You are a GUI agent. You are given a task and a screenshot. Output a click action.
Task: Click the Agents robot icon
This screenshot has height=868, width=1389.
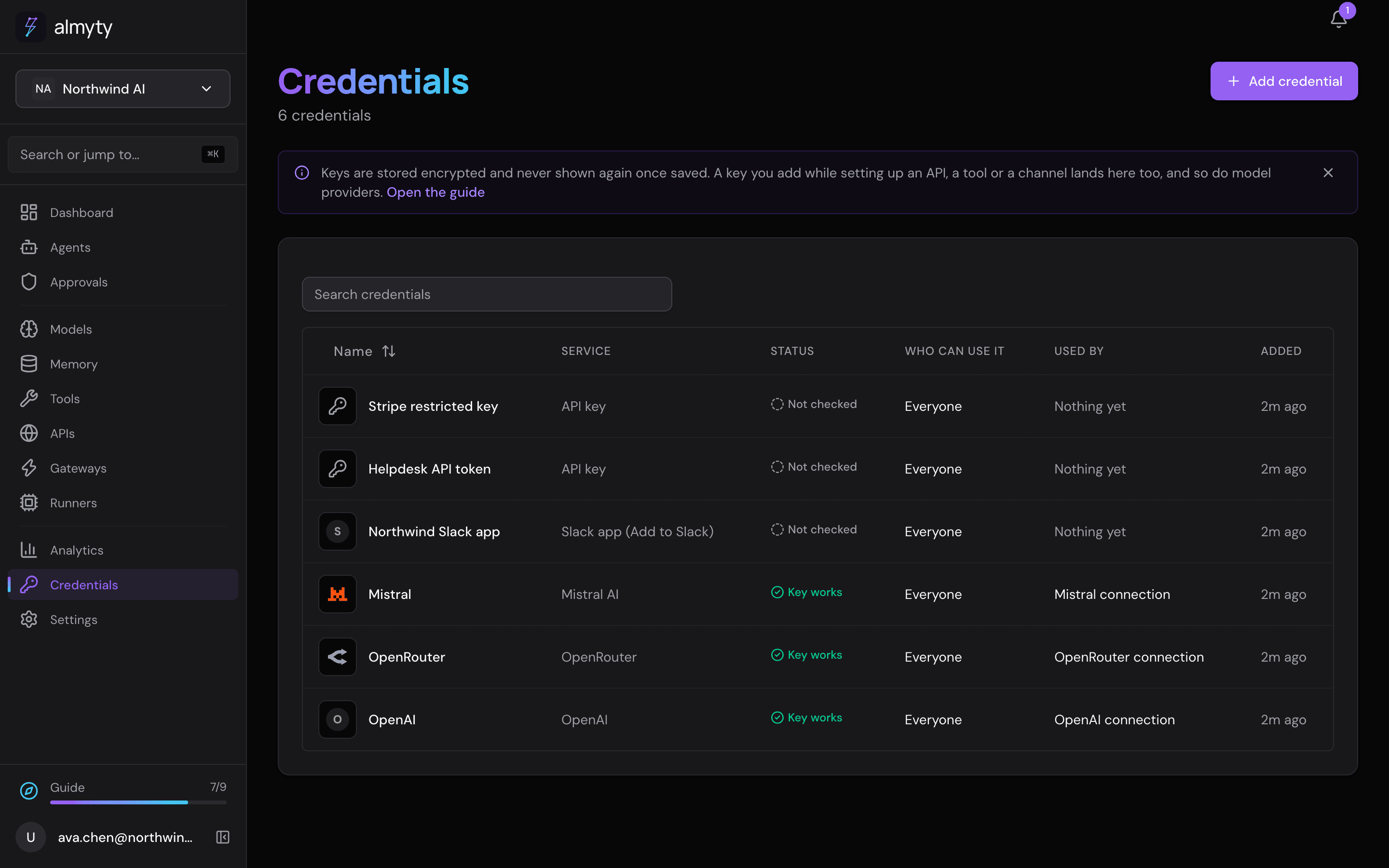[29, 247]
